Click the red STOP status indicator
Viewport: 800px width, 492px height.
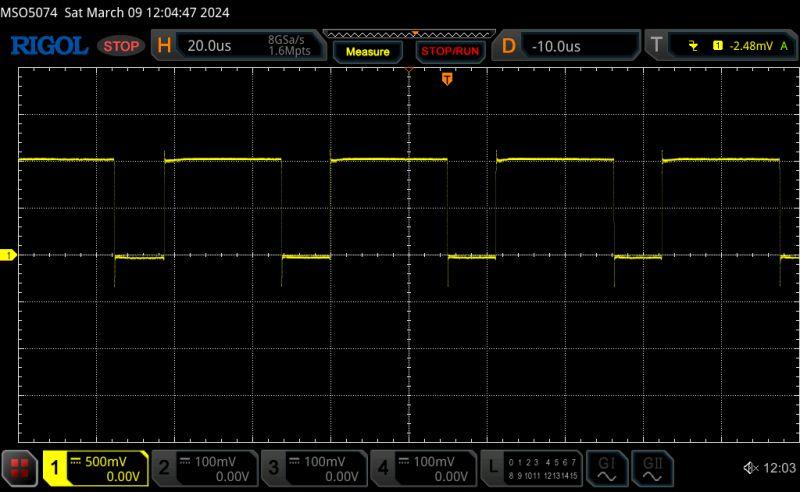tap(122, 46)
